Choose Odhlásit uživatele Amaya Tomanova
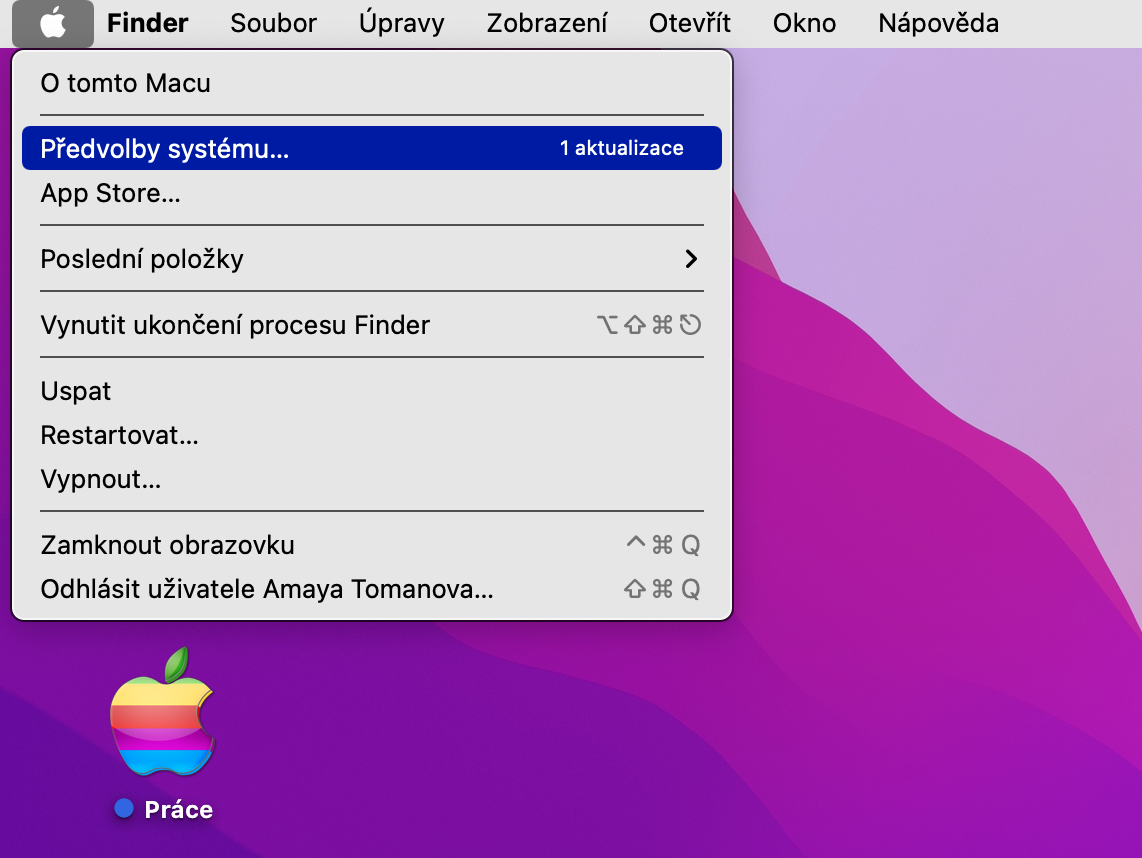This screenshot has height=858, width=1142. coord(371,589)
